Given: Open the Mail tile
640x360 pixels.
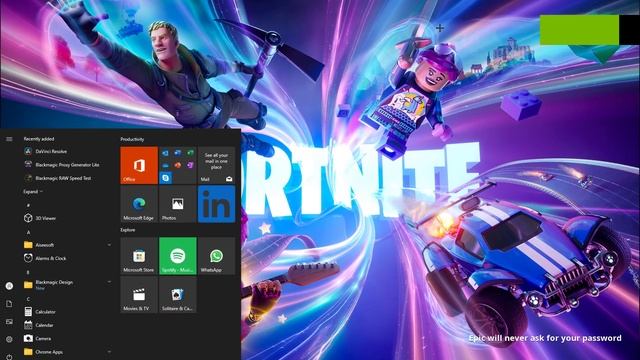Looking at the screenshot, I should 216,165.
